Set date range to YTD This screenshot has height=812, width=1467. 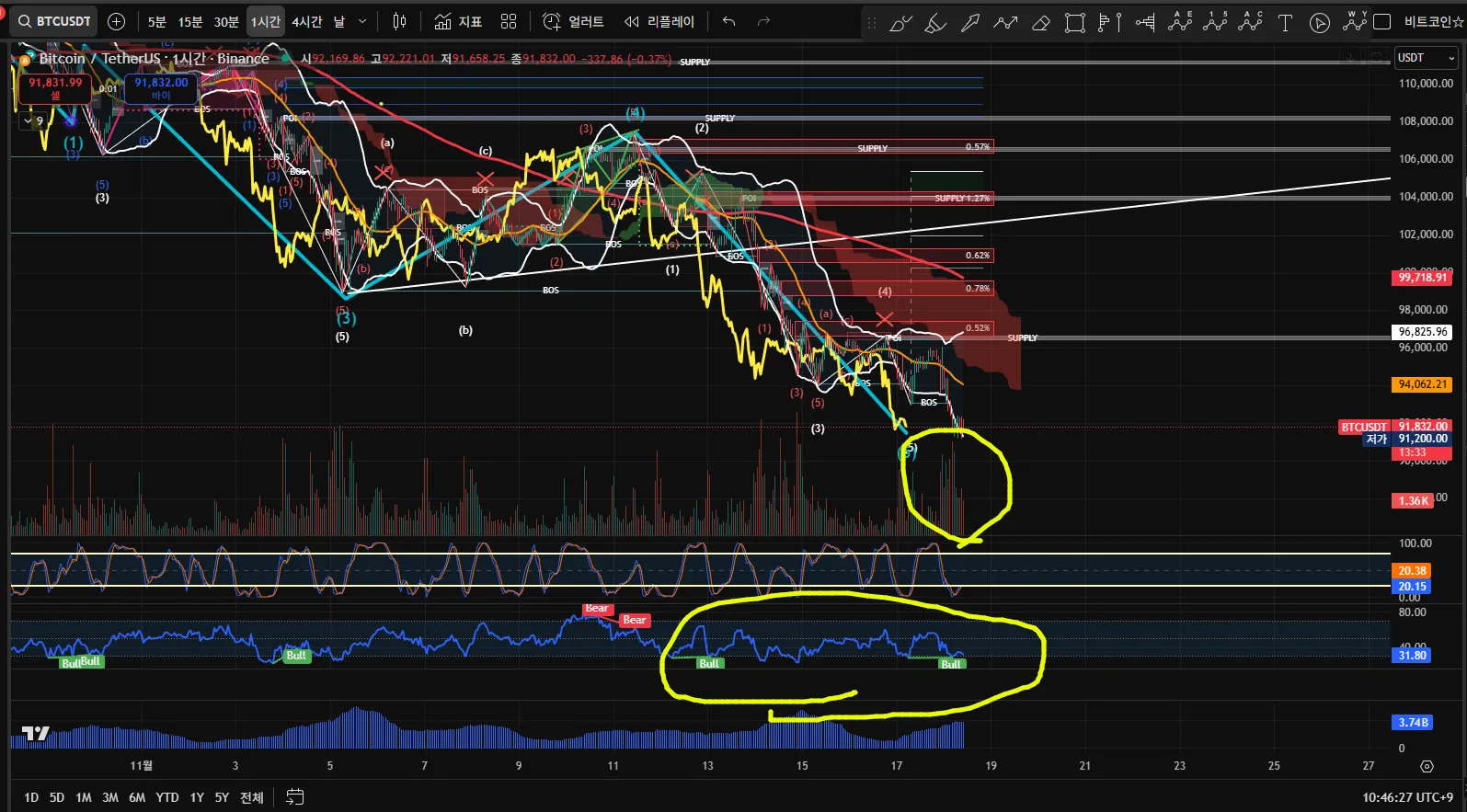[x=167, y=797]
